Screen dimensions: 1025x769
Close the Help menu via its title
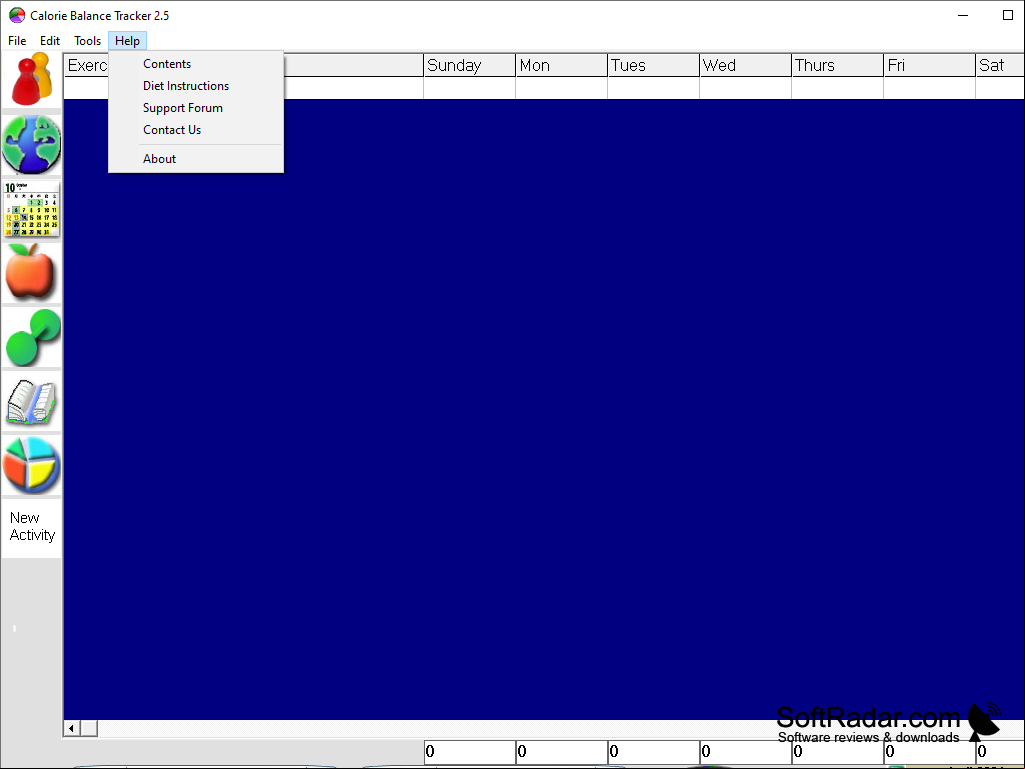point(127,41)
